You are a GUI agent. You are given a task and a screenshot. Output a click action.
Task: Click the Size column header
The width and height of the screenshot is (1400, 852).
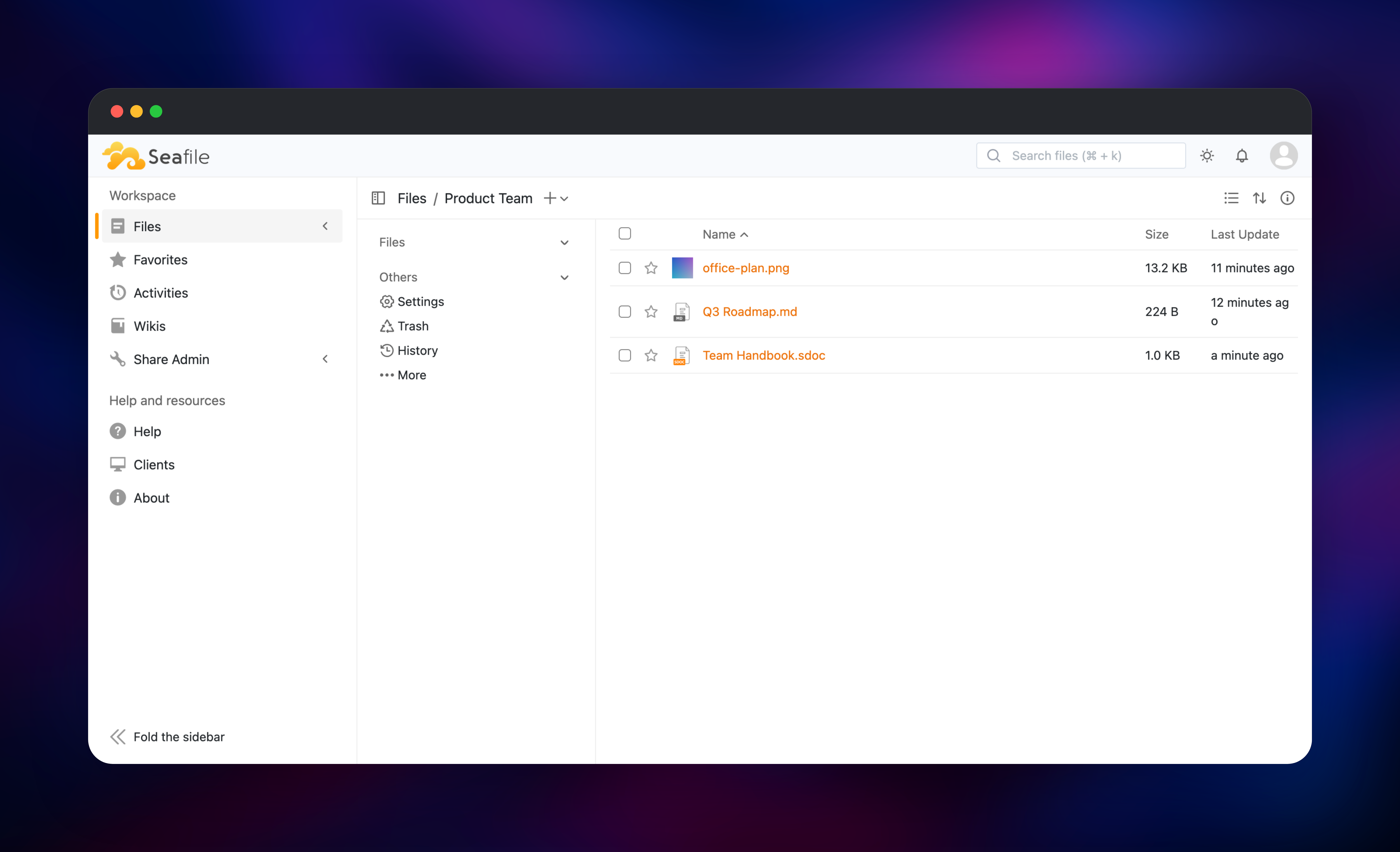[x=1156, y=235]
